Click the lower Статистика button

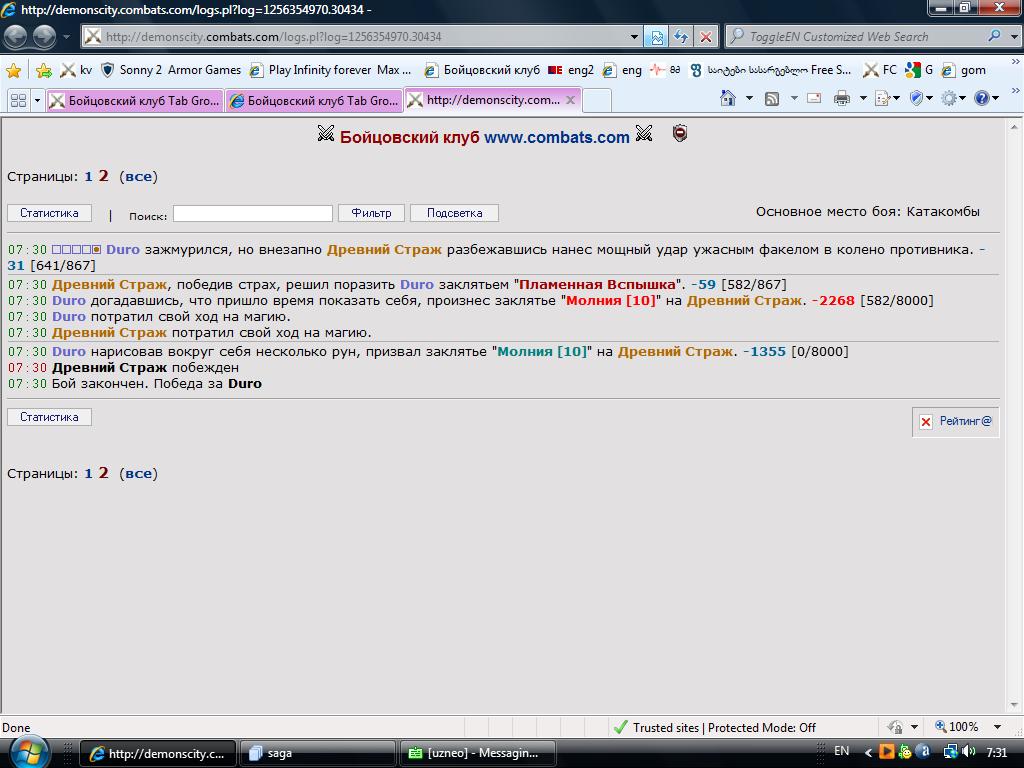(x=50, y=417)
